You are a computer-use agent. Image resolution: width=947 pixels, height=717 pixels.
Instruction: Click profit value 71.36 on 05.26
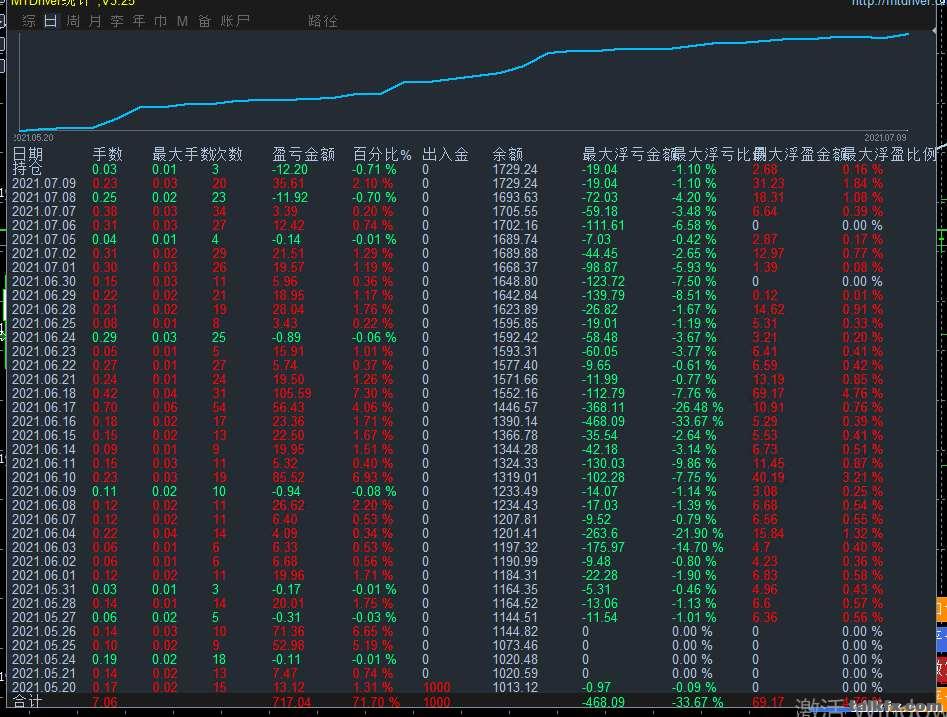point(289,631)
